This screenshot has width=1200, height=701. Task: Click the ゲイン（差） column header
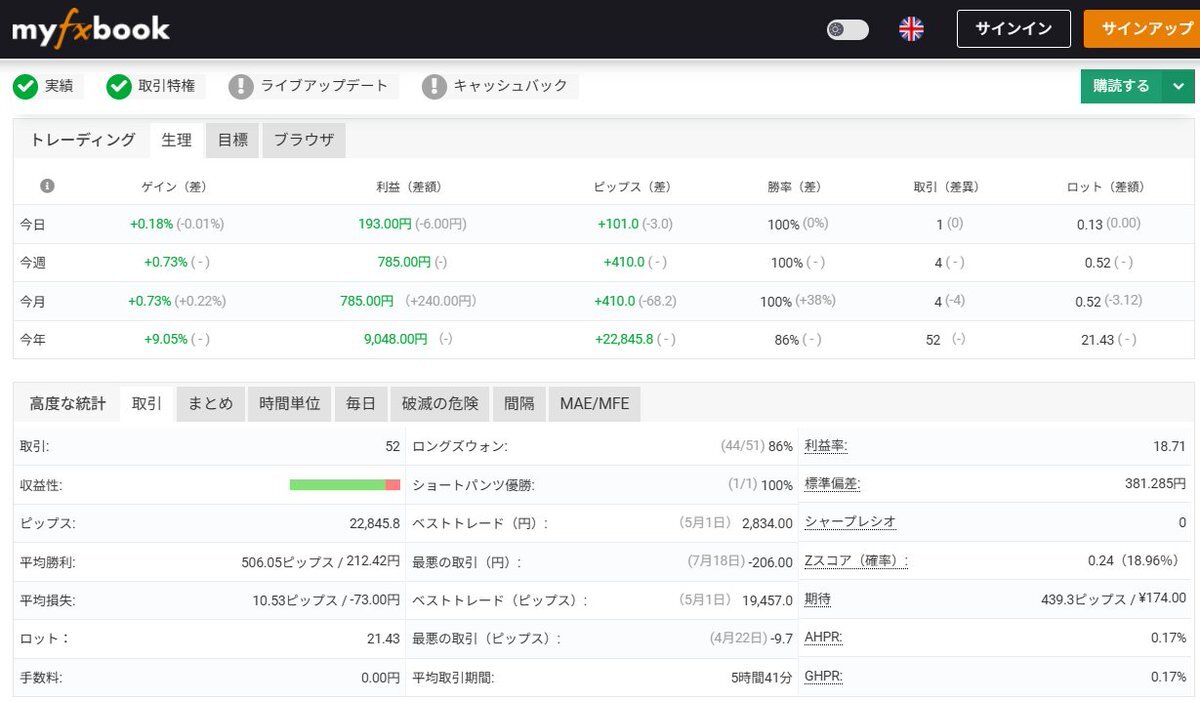[x=174, y=187]
